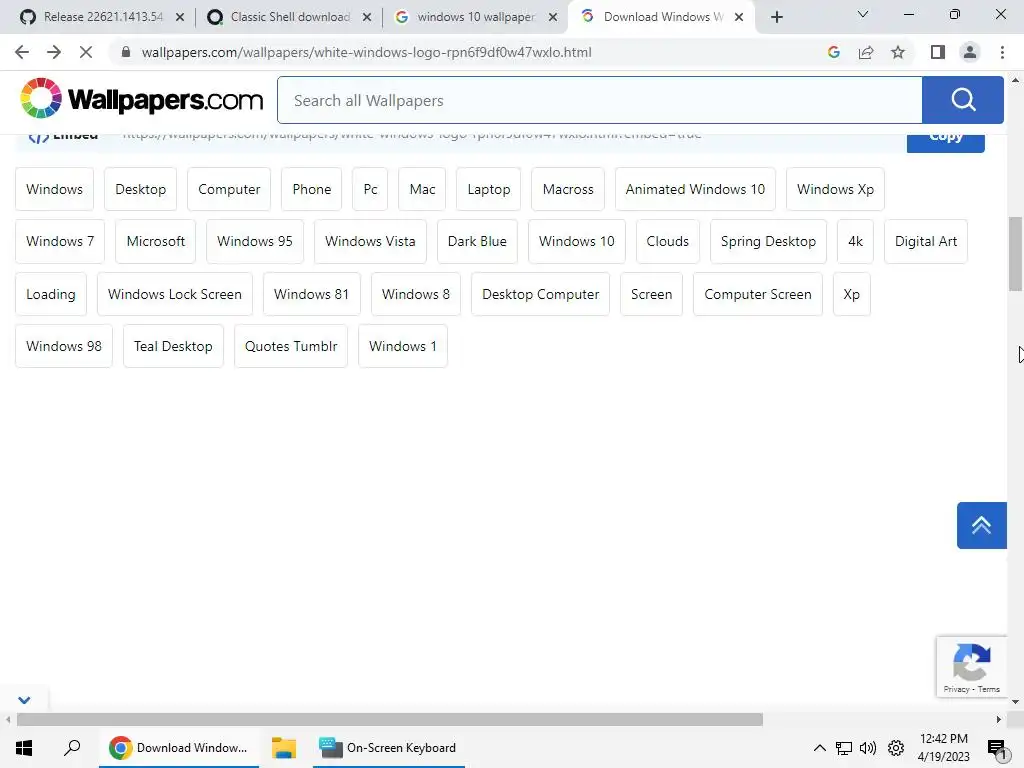Click the Teal Desktop tag
This screenshot has width=1024, height=768.
coord(173,346)
